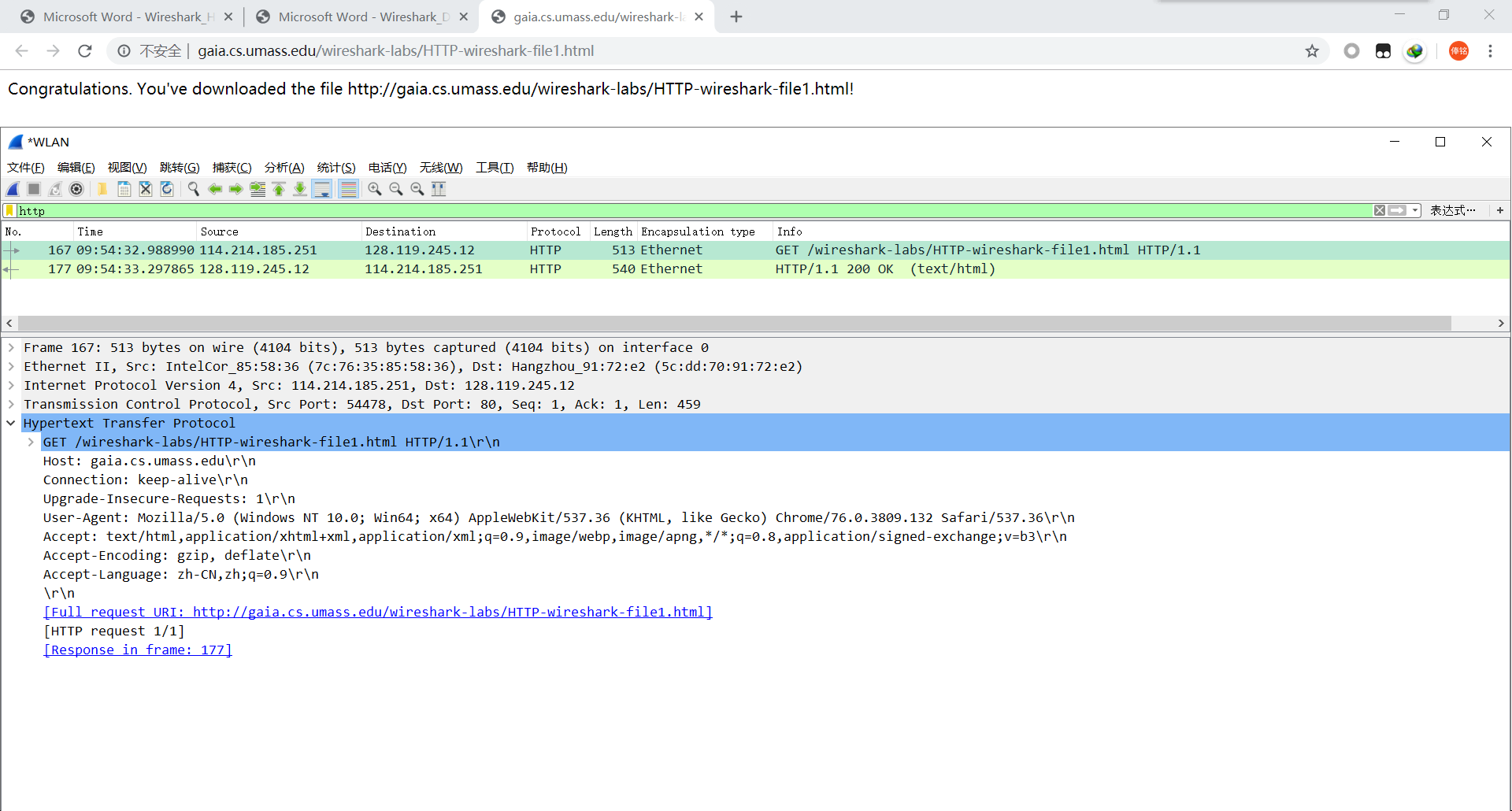Stop capturing packets with the square icon
Image resolution: width=1512 pixels, height=811 pixels.
[34, 189]
